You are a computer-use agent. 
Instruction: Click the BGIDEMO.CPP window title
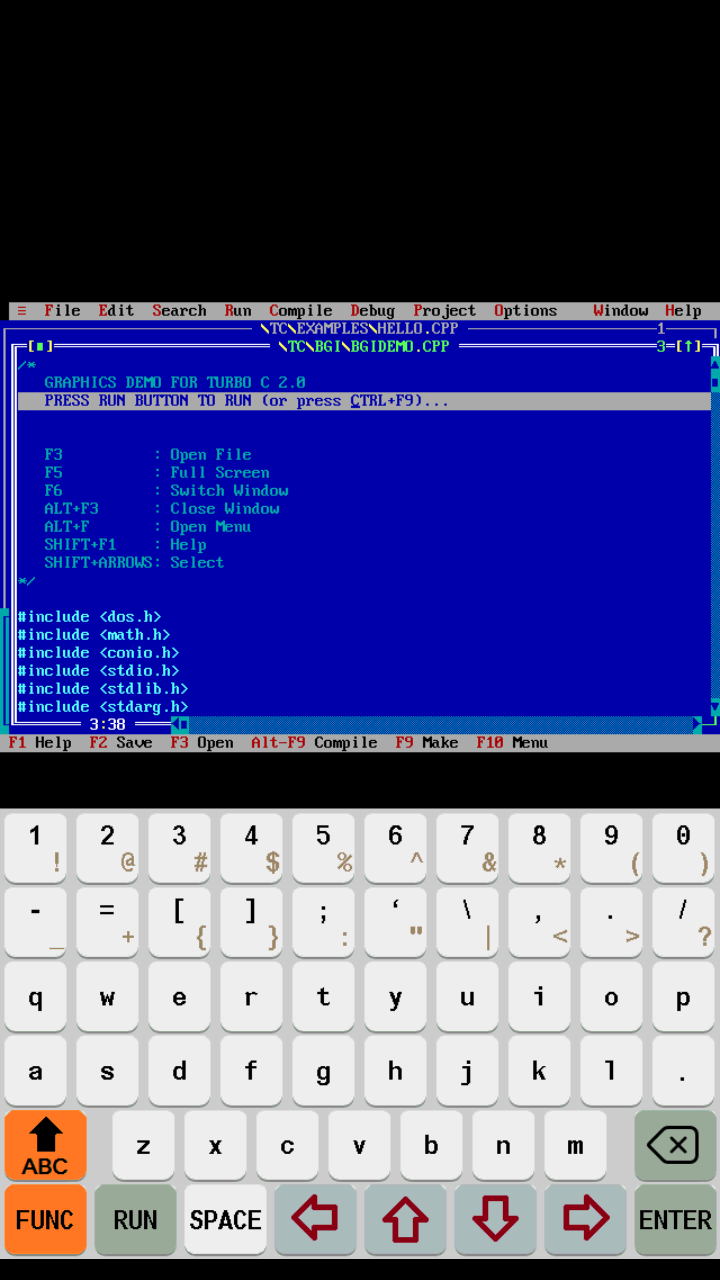tap(364, 347)
